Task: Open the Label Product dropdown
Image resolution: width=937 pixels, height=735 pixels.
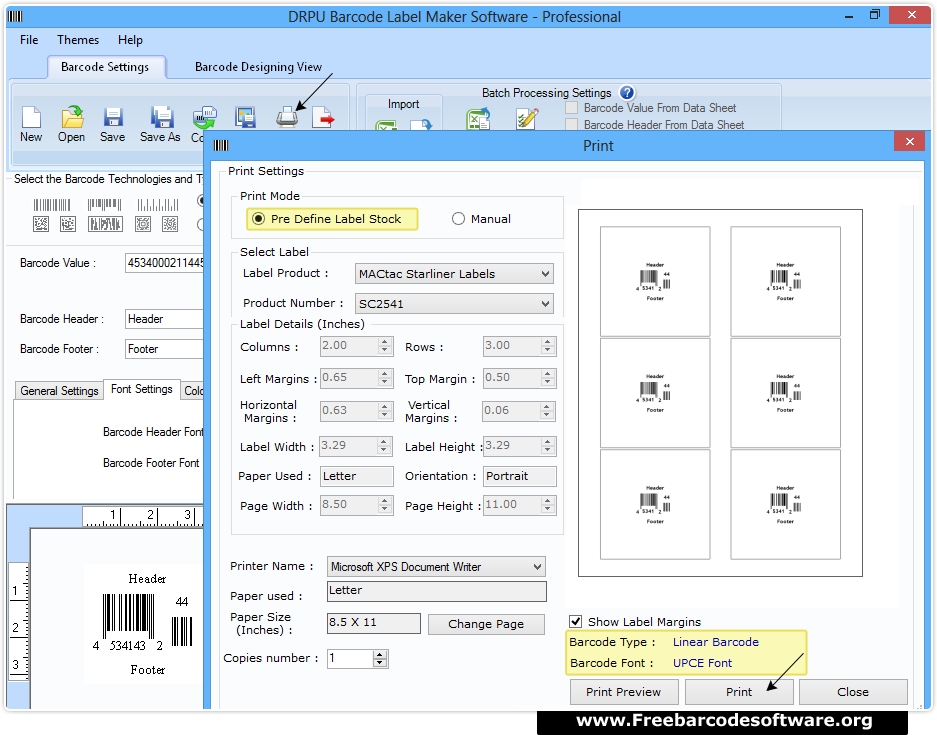Action: (454, 274)
